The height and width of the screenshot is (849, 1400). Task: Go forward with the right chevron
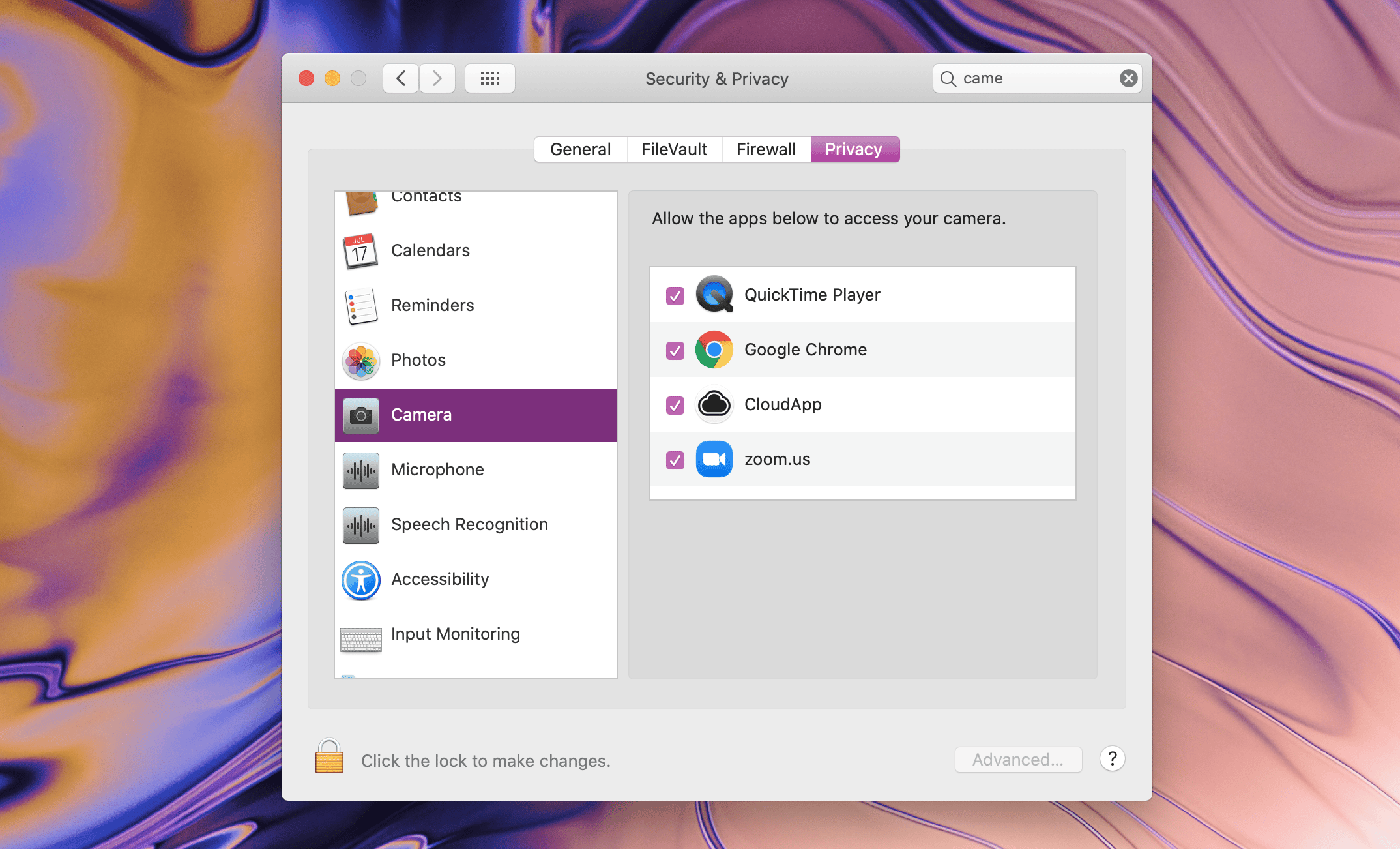(437, 78)
